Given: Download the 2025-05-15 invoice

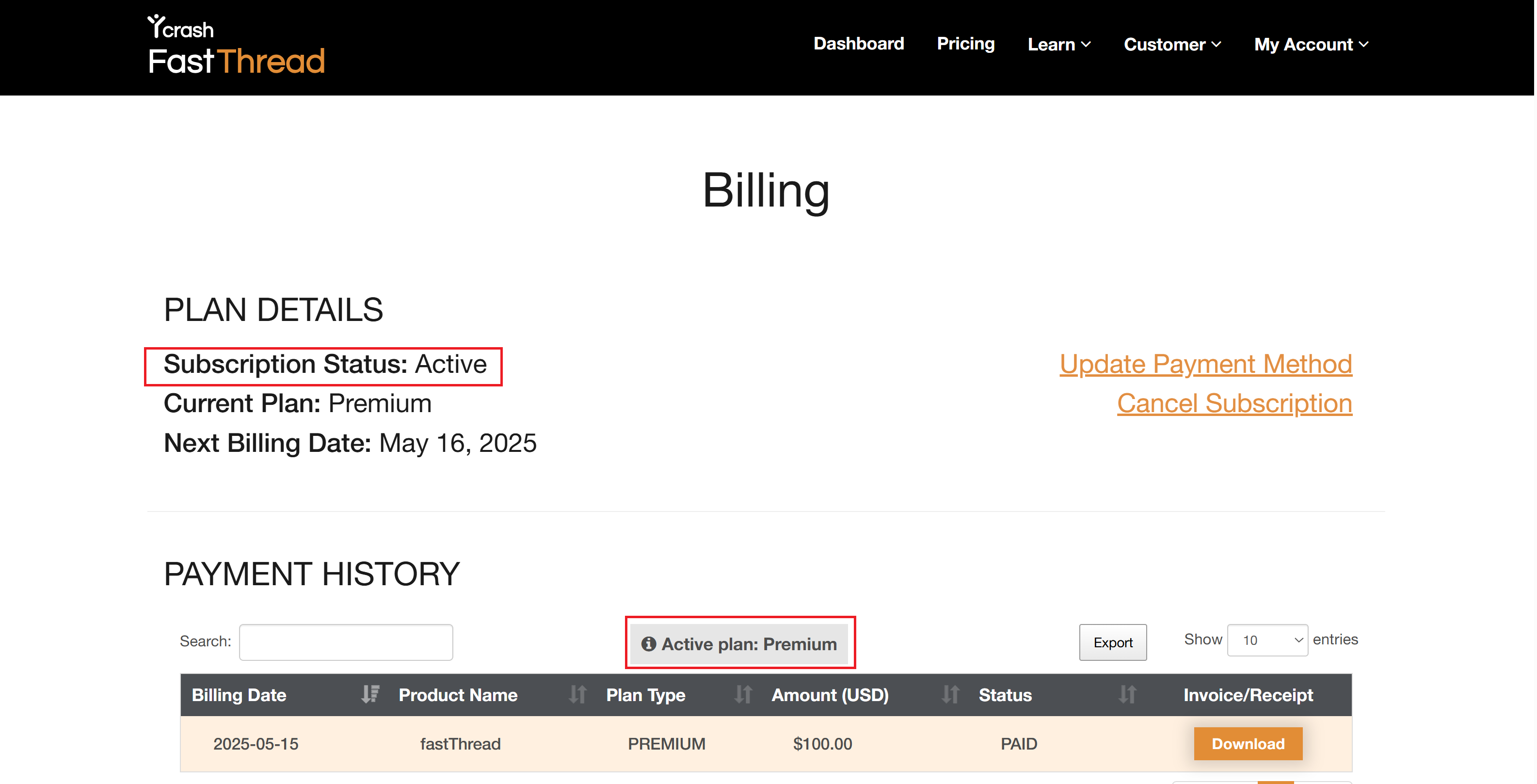Looking at the screenshot, I should 1248,743.
